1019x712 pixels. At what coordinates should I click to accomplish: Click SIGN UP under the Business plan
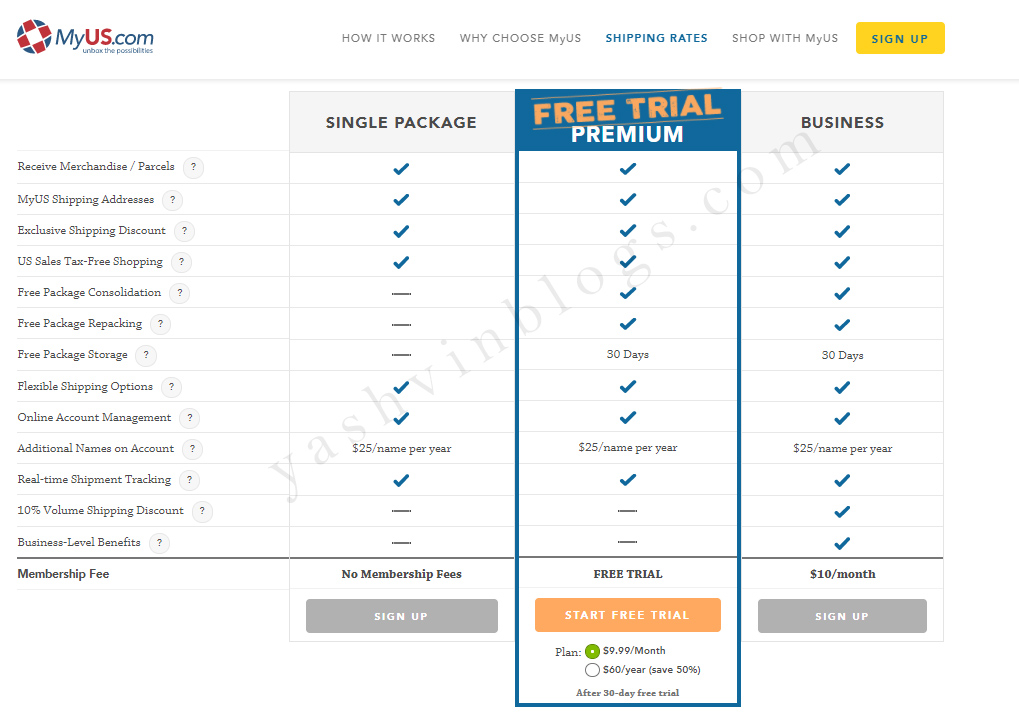(x=842, y=616)
